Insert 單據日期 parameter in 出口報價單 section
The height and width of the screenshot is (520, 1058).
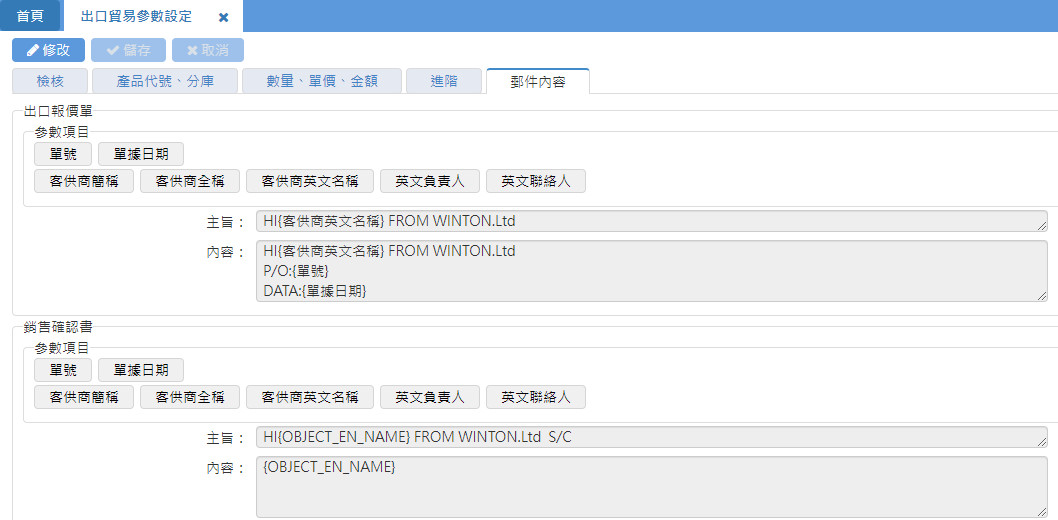pos(141,154)
